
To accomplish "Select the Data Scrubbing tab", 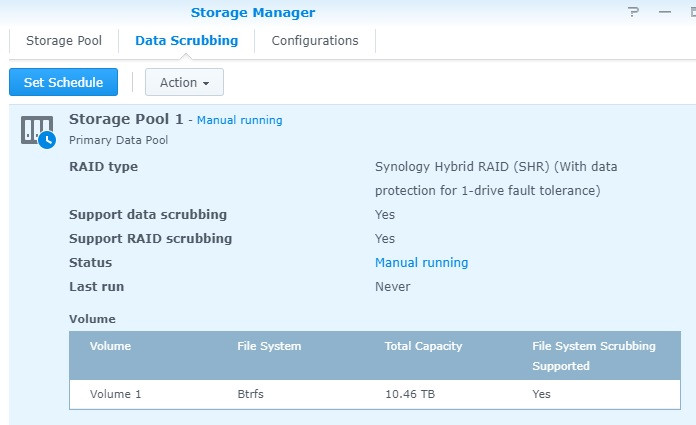I will (x=186, y=41).
